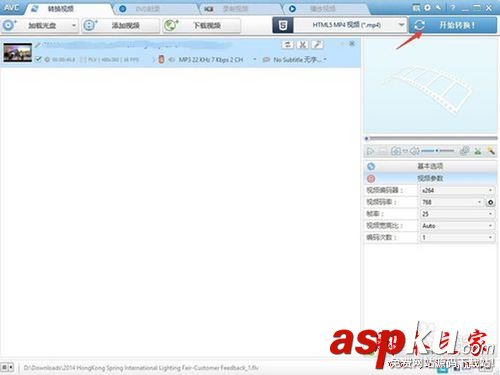Screen dimensions: 500x375
Task: Open the encode passes 1 dropdown
Action: 457,237
